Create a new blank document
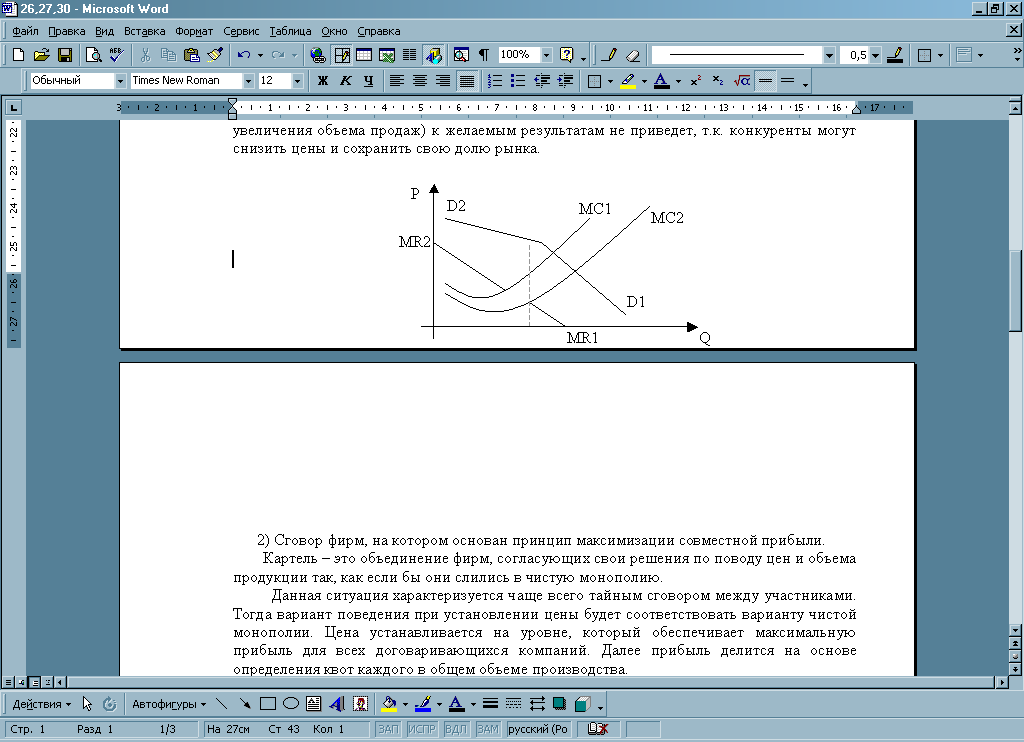The height and width of the screenshot is (742, 1024). pyautogui.click(x=18, y=55)
